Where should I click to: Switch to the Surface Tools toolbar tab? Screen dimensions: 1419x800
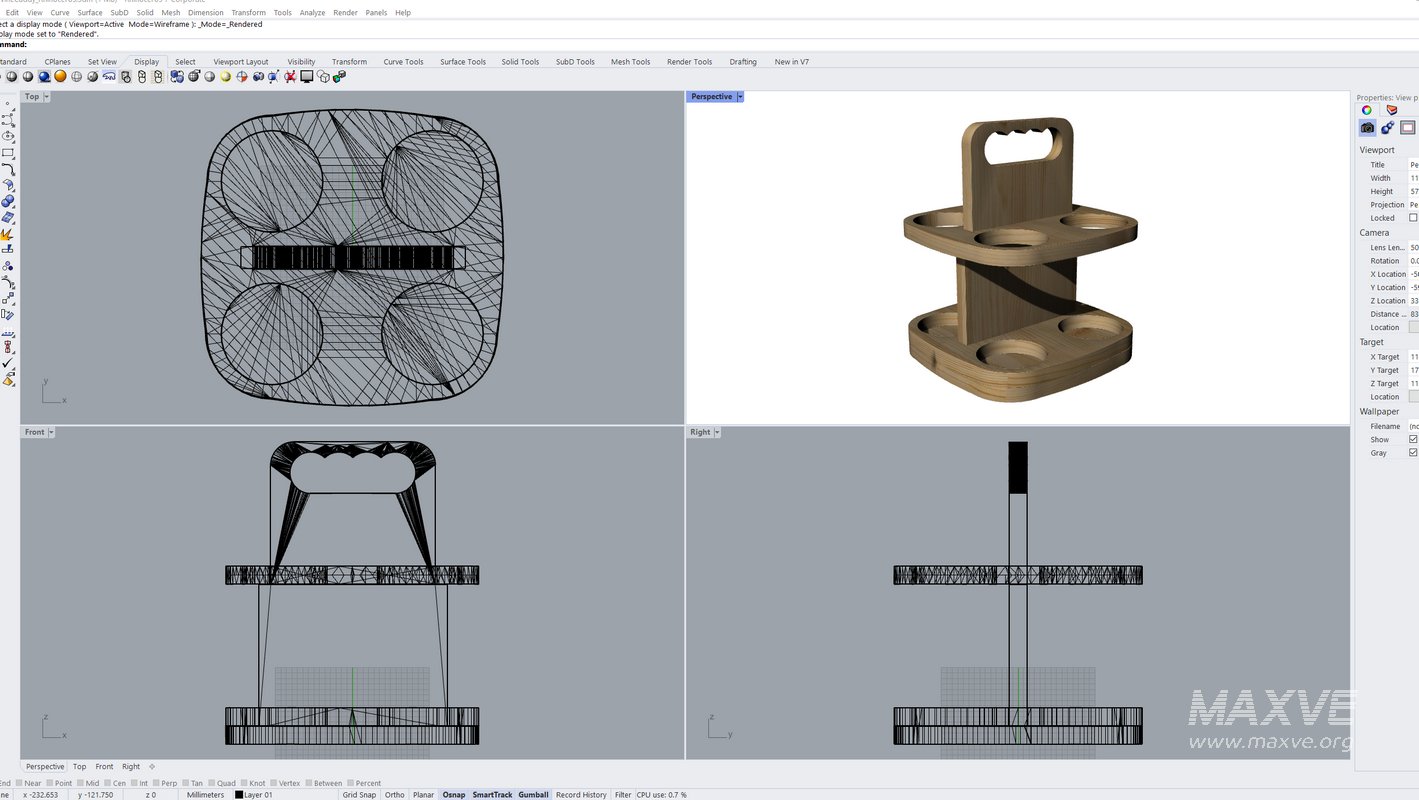click(462, 62)
